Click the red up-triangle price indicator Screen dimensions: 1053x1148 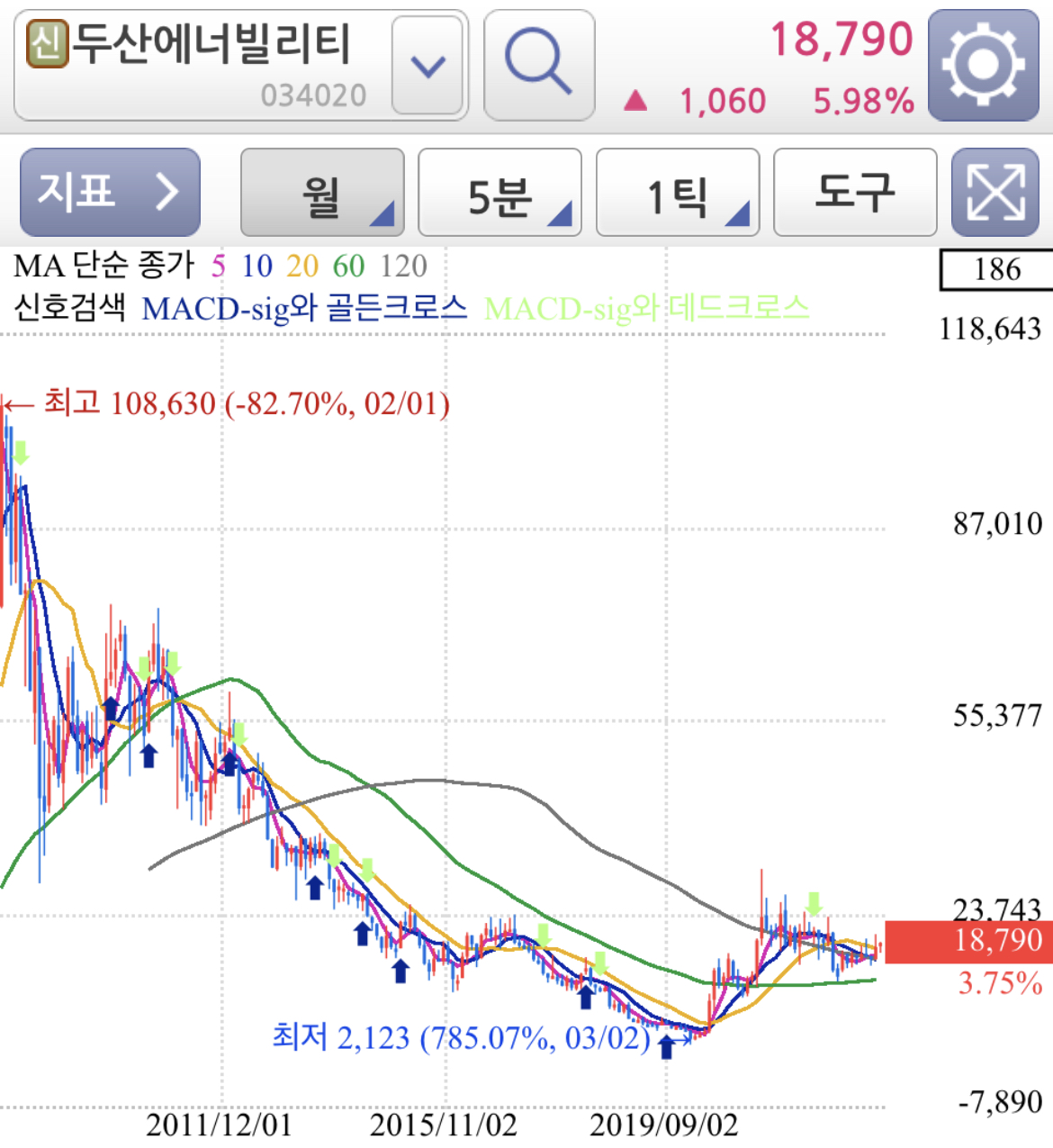pos(635,100)
